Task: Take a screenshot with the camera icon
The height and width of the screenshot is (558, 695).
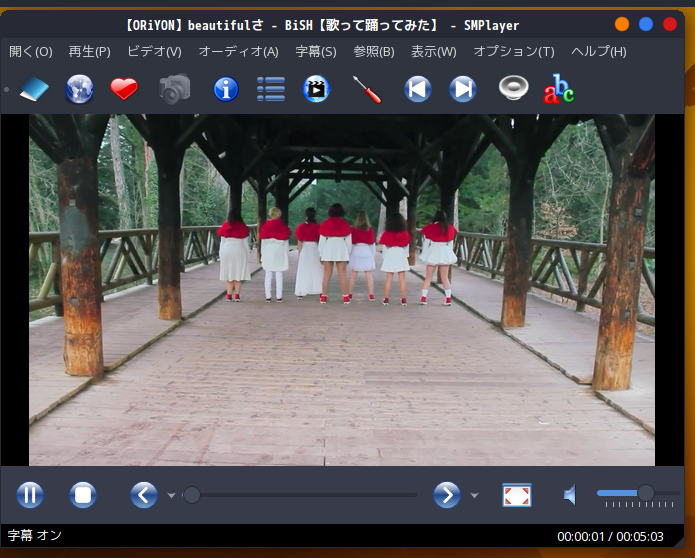Action: pyautogui.click(x=175, y=89)
